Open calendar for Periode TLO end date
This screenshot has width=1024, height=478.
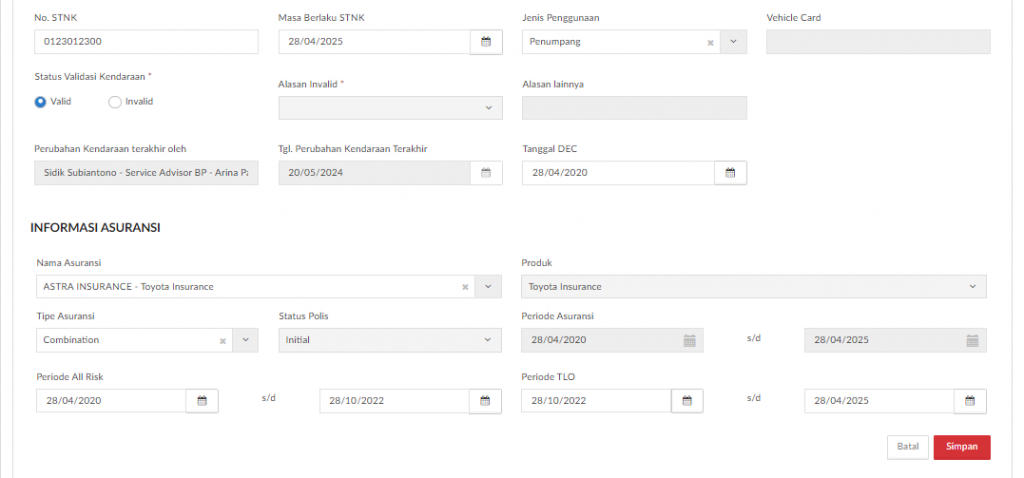tap(970, 401)
